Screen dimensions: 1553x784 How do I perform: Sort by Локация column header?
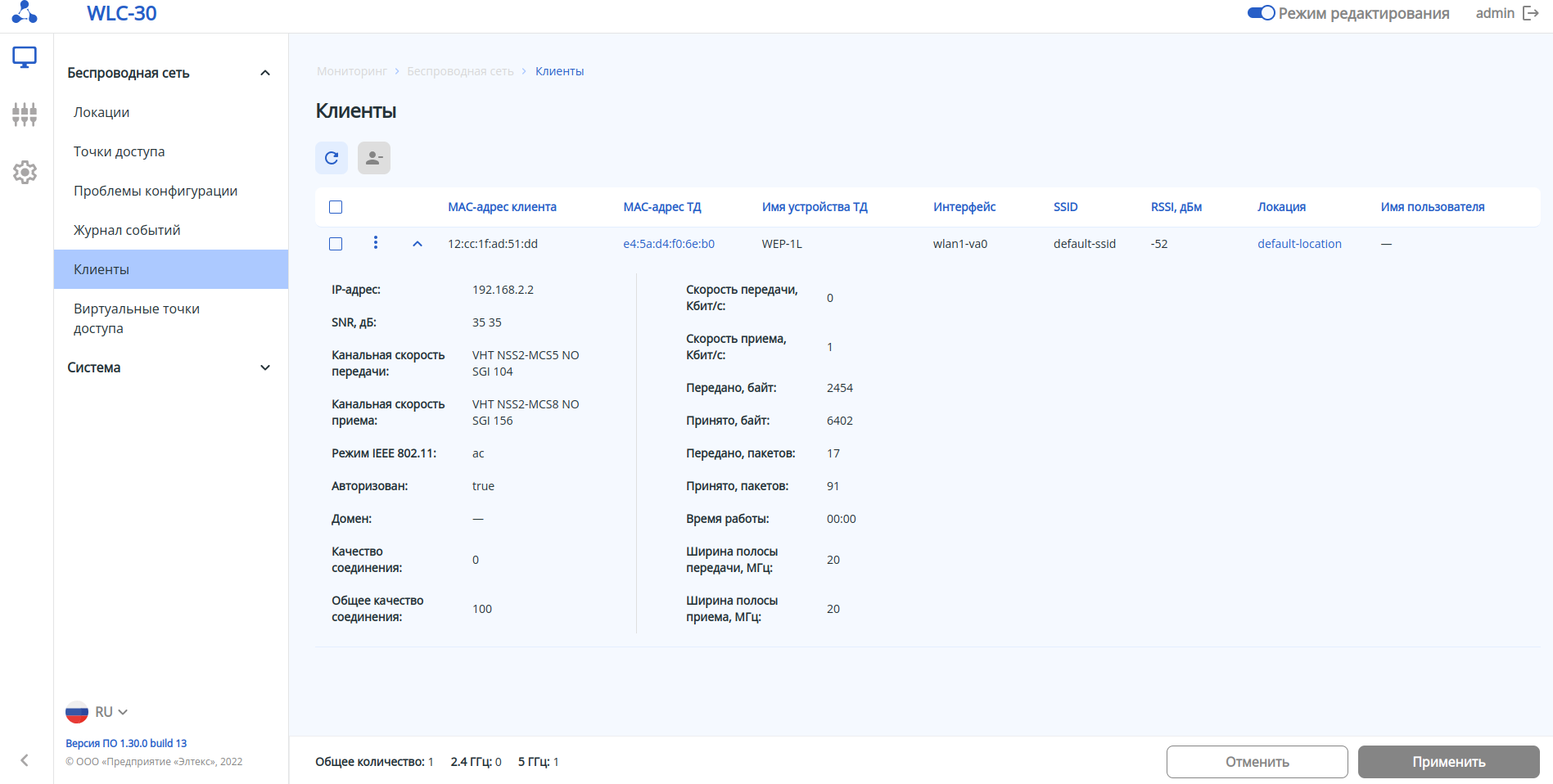coord(1282,207)
